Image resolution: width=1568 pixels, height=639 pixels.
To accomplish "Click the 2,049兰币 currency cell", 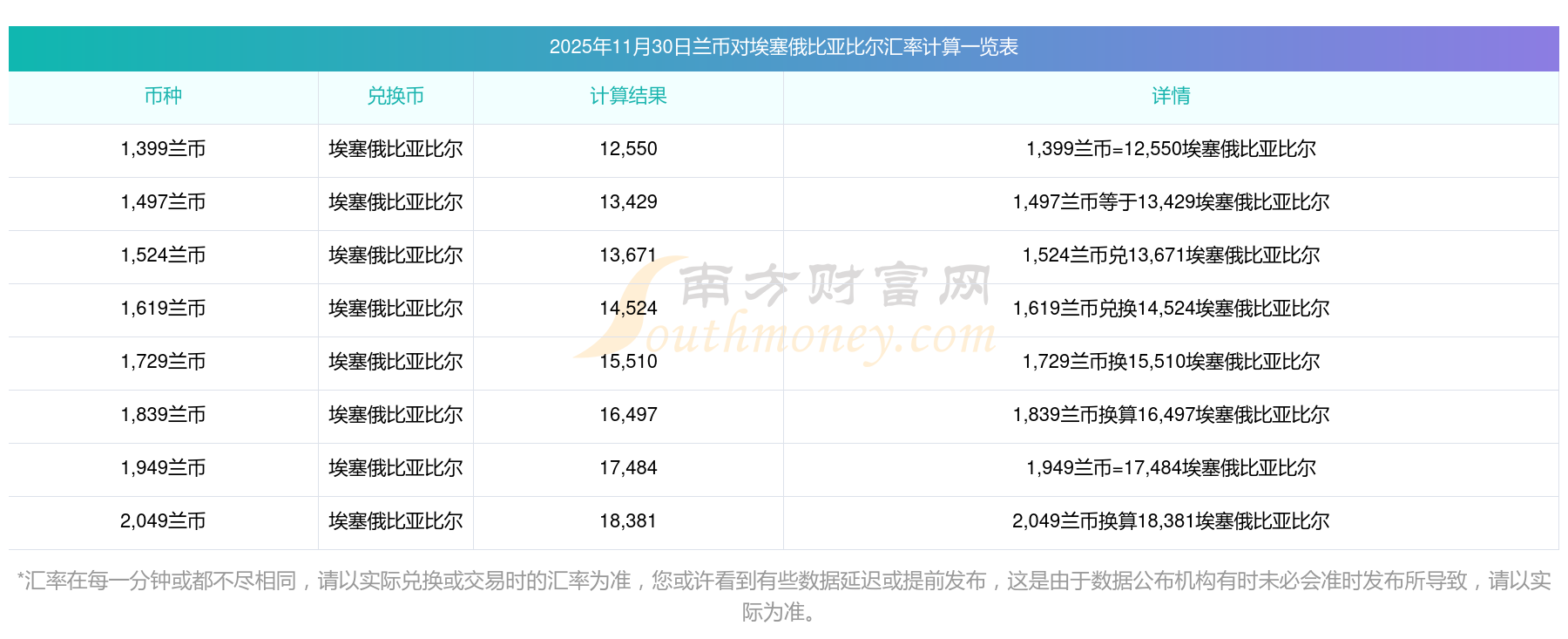I will [x=163, y=521].
